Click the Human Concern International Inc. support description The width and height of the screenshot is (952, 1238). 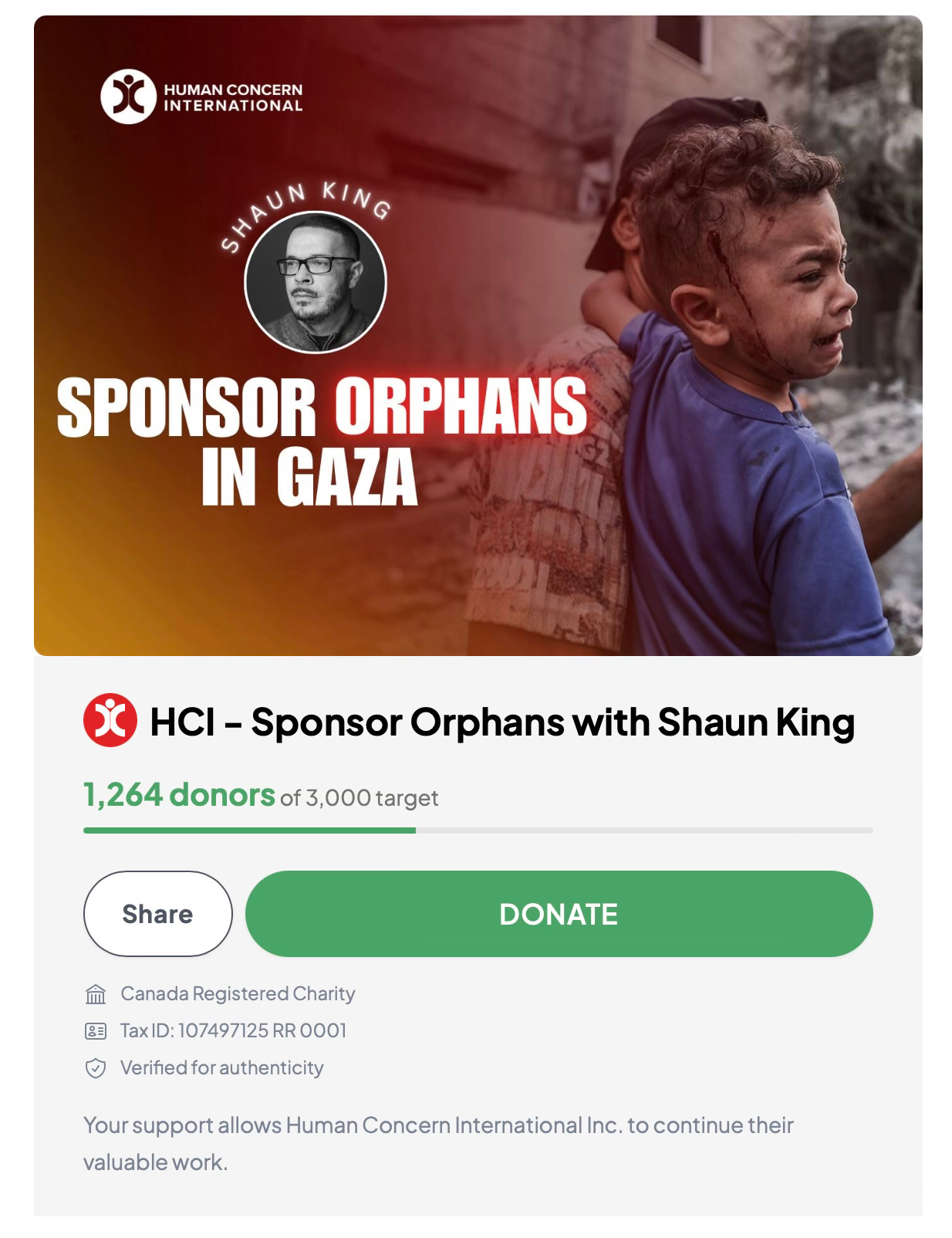pos(438,1144)
